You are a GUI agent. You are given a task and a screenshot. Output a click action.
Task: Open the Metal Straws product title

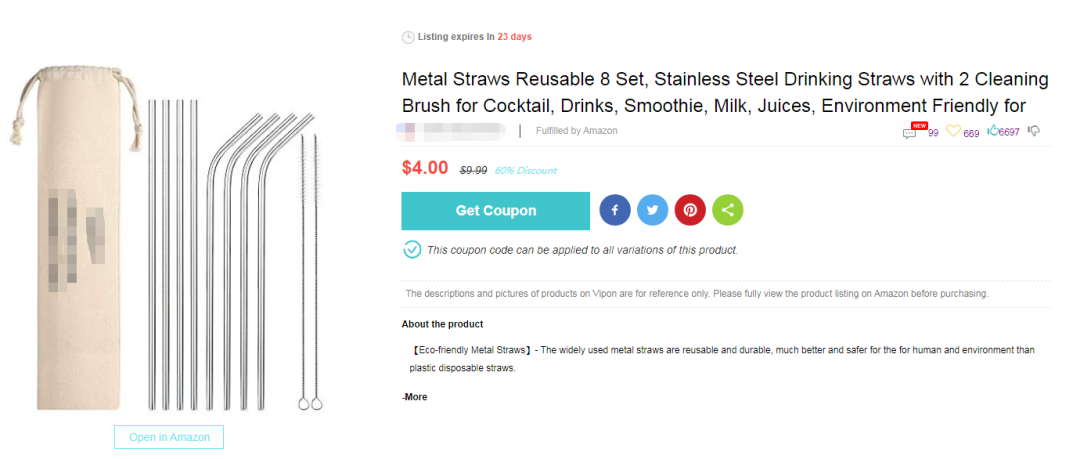[724, 92]
